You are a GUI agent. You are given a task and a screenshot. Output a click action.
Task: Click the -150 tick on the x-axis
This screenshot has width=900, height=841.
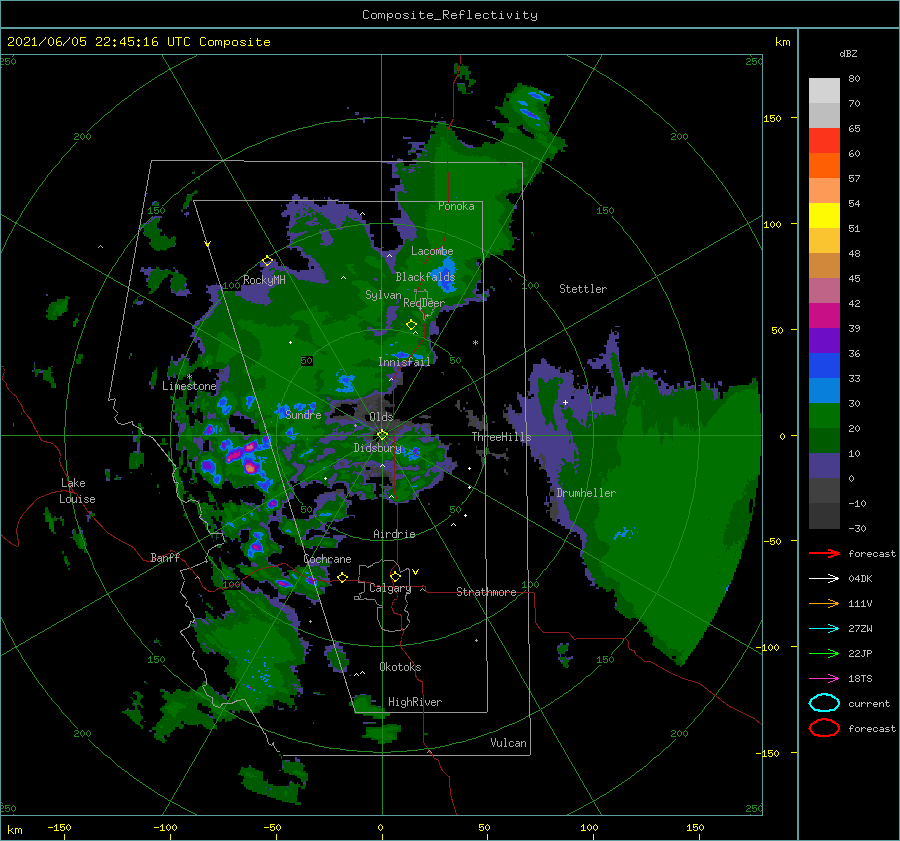point(59,827)
